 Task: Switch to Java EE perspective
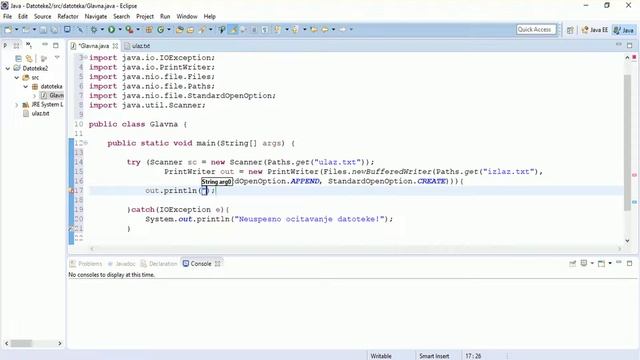coord(595,30)
